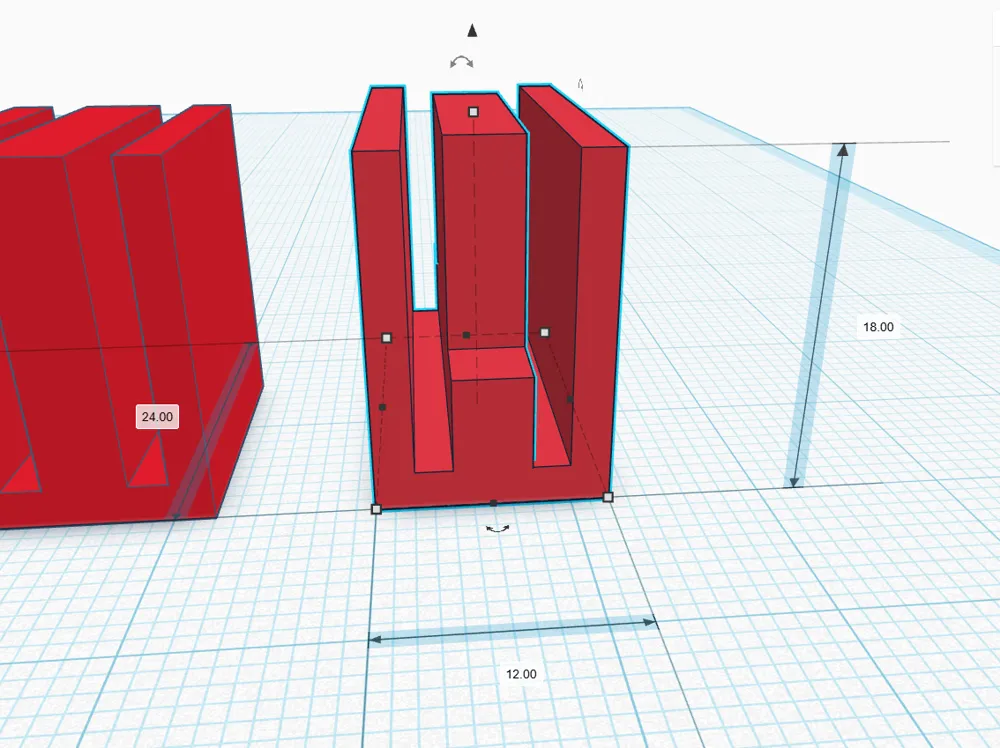Viewport: 1000px width, 748px height.
Task: Select the back-right white corner handle
Action: pyautogui.click(x=545, y=332)
